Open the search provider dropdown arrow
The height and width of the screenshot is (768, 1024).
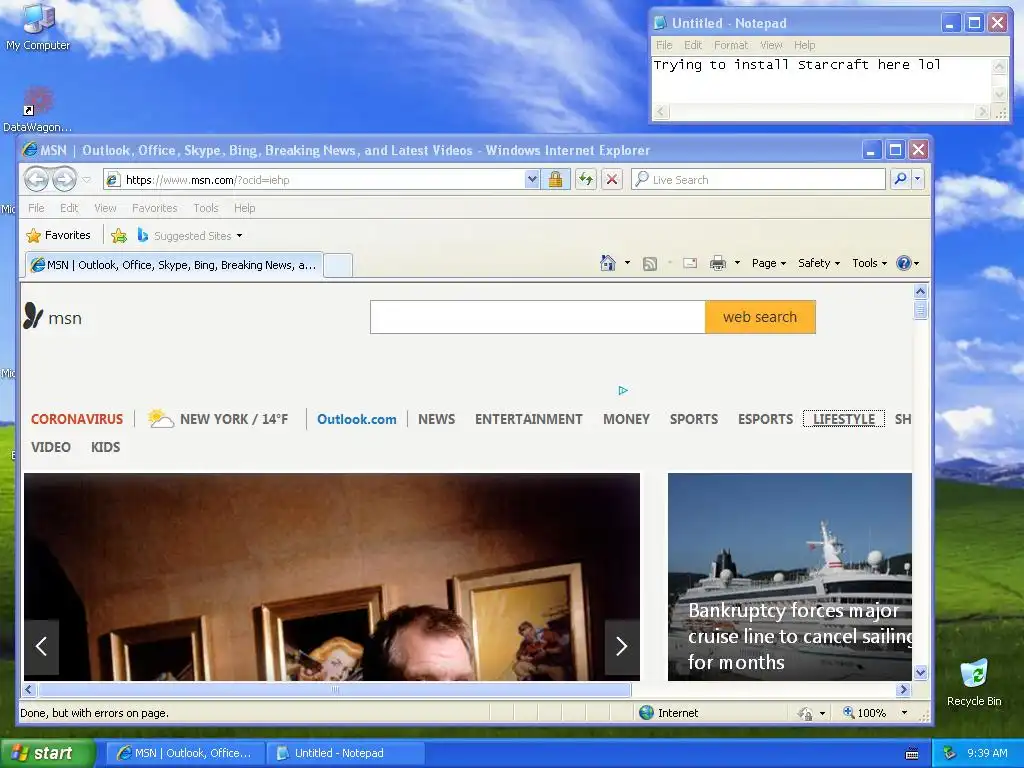click(918, 179)
